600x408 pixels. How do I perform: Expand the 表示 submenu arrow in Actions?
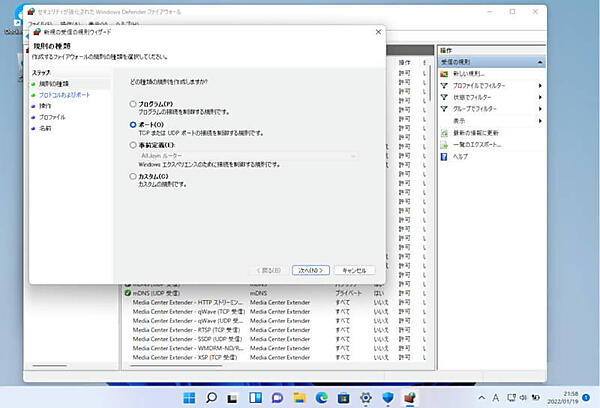coord(540,121)
